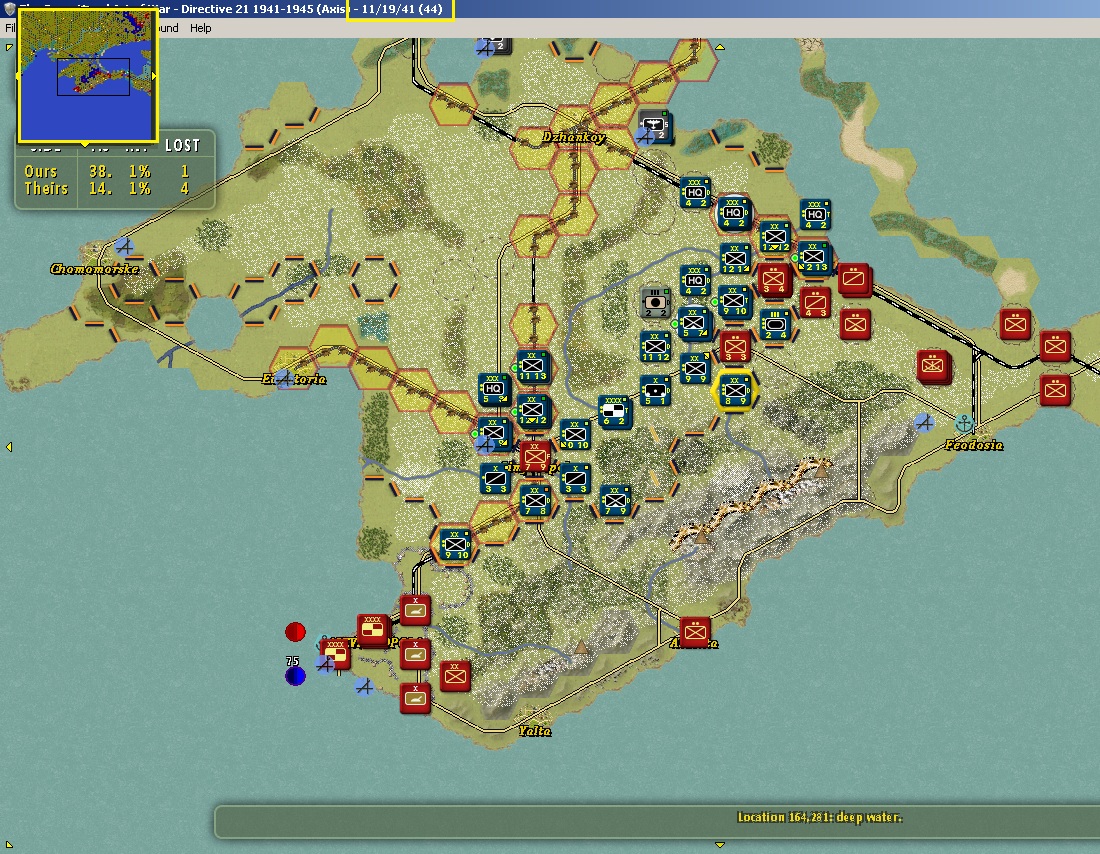Screen dimensions: 1100x854
Task: Click the gray 2-2 artillery unit
Action: click(x=655, y=302)
